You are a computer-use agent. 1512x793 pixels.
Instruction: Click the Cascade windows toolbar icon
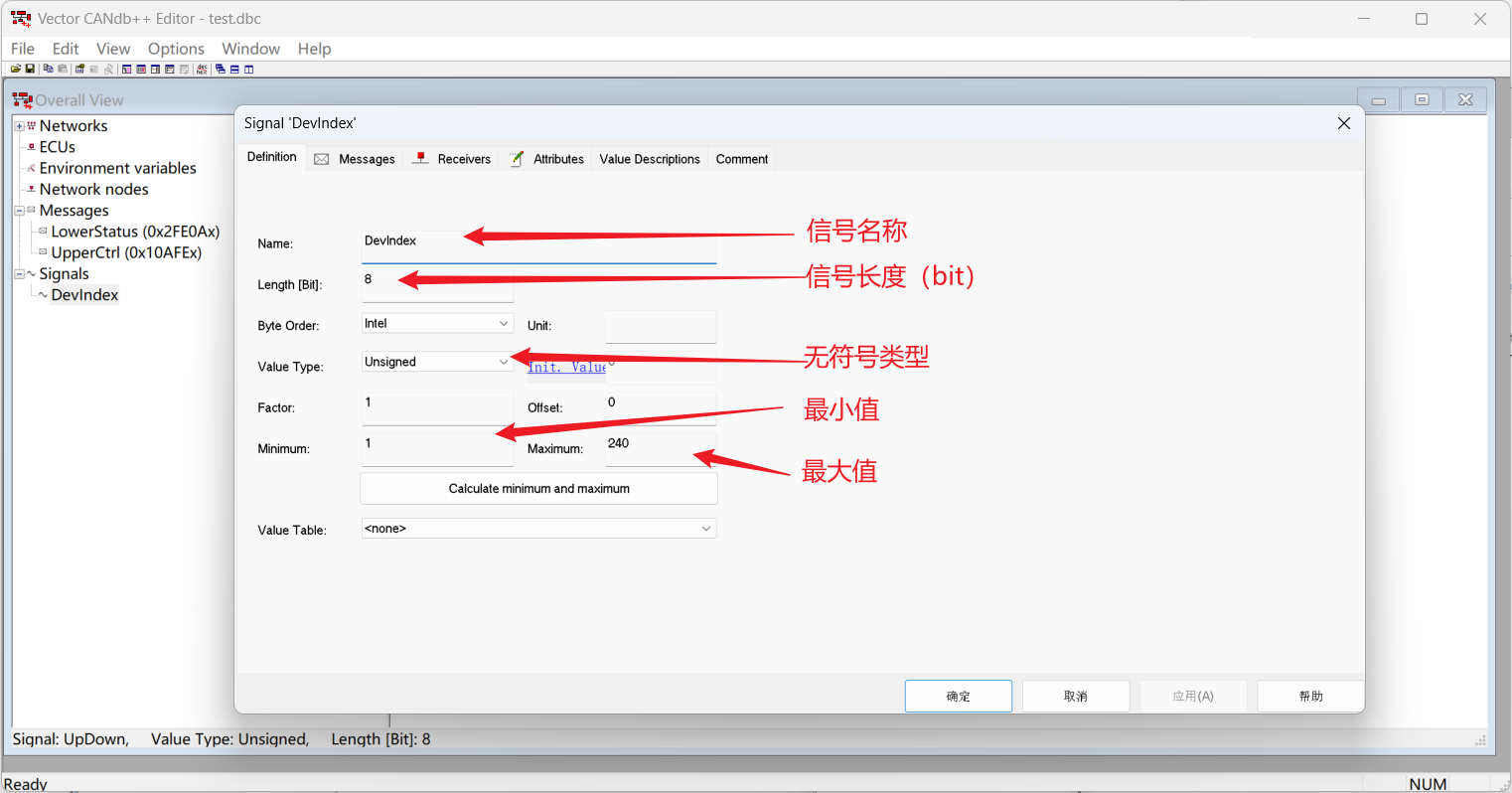pos(221,70)
